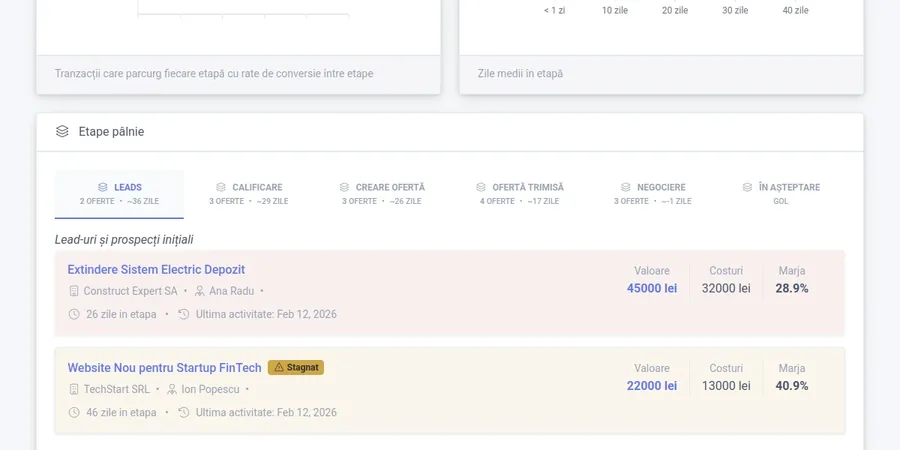The width and height of the screenshot is (900, 450).
Task: Click the < 1 zi axis label
Action: [554, 10]
